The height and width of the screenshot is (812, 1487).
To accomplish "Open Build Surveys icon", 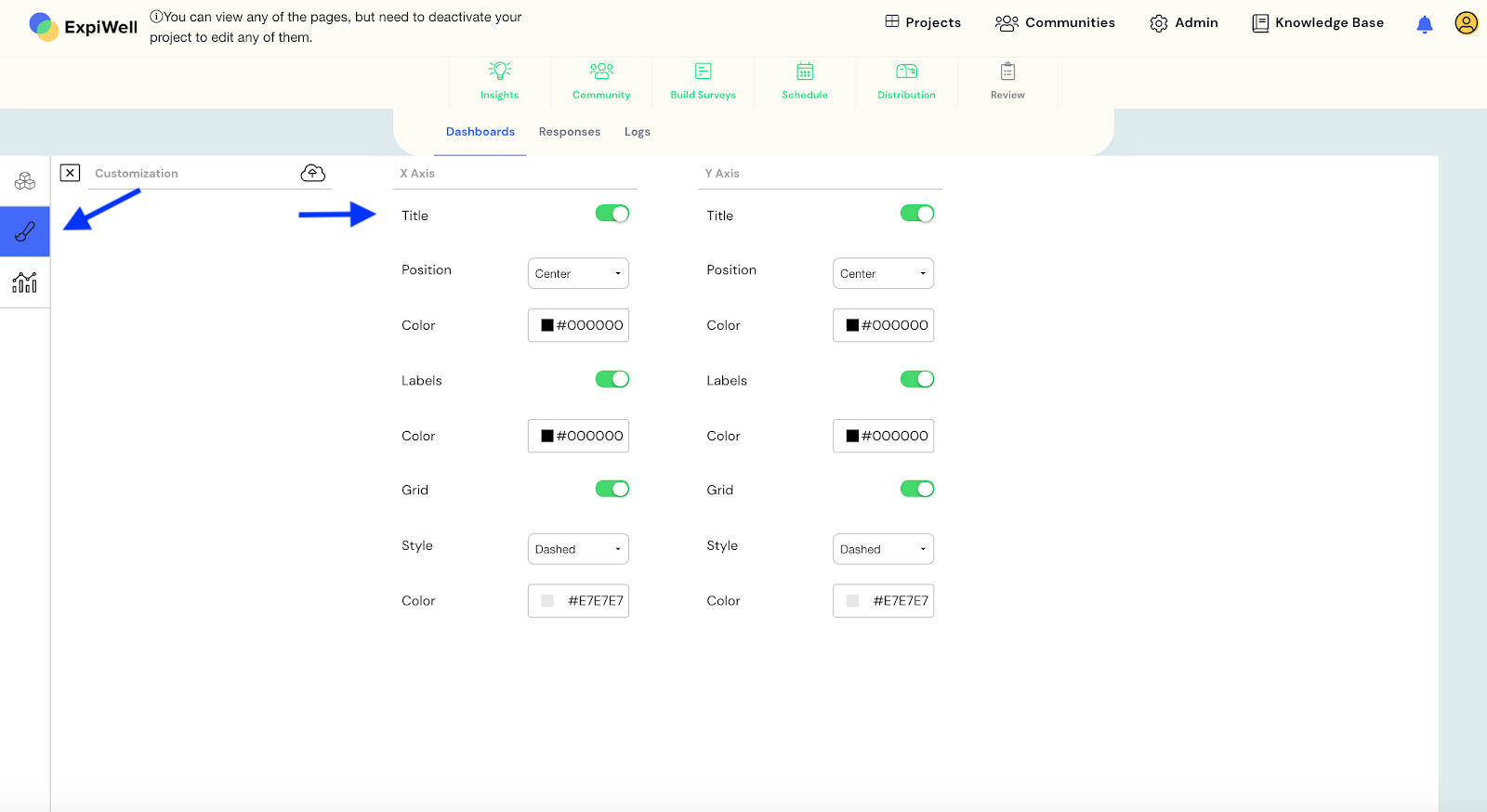I will tap(704, 71).
